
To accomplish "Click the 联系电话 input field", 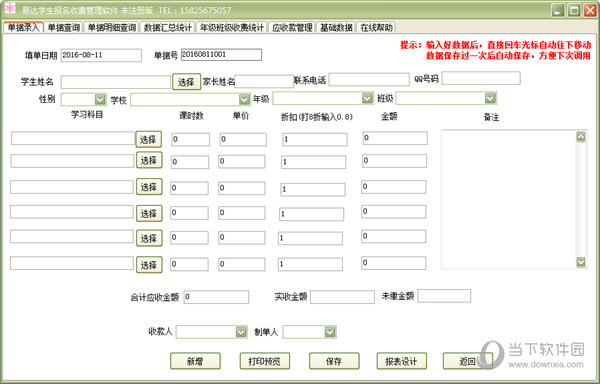I will (x=369, y=80).
